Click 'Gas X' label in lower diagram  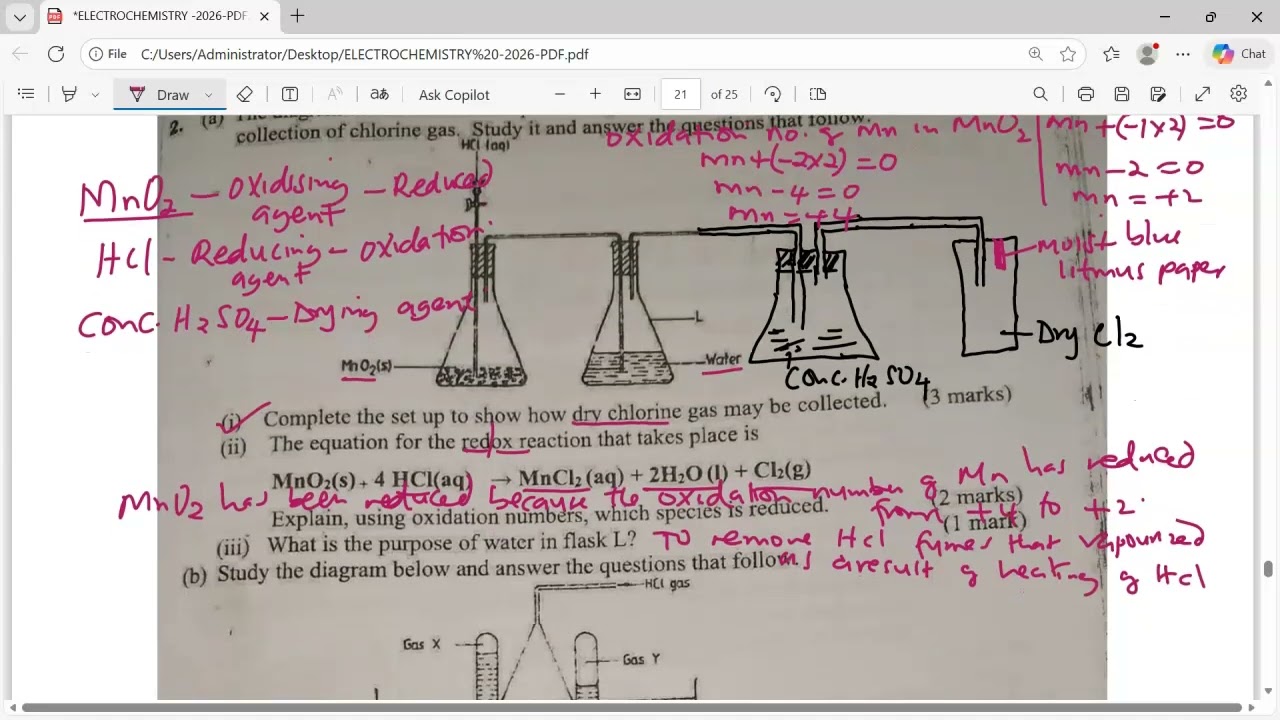pyautogui.click(x=421, y=645)
